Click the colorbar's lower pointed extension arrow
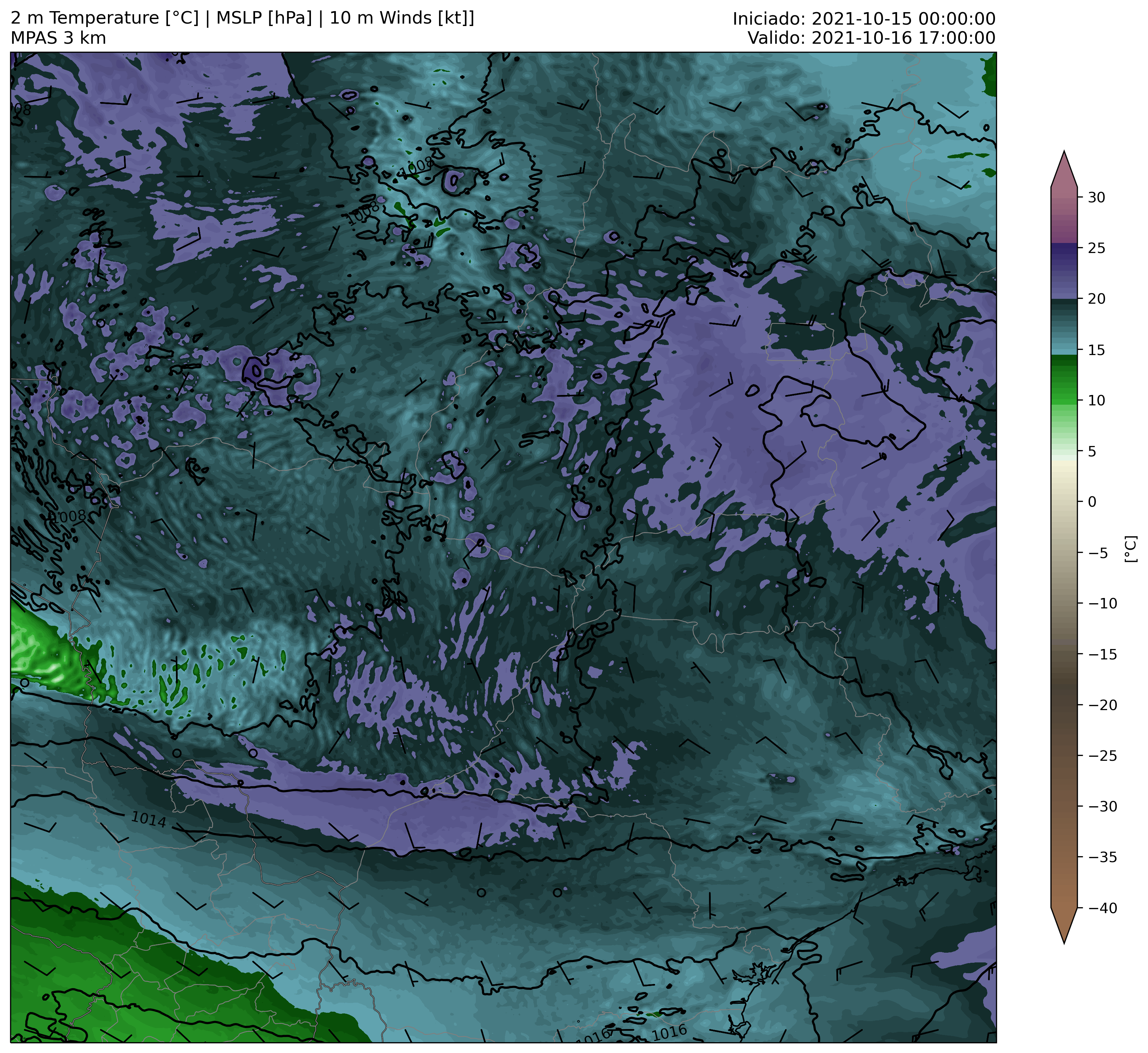 coord(1064,925)
